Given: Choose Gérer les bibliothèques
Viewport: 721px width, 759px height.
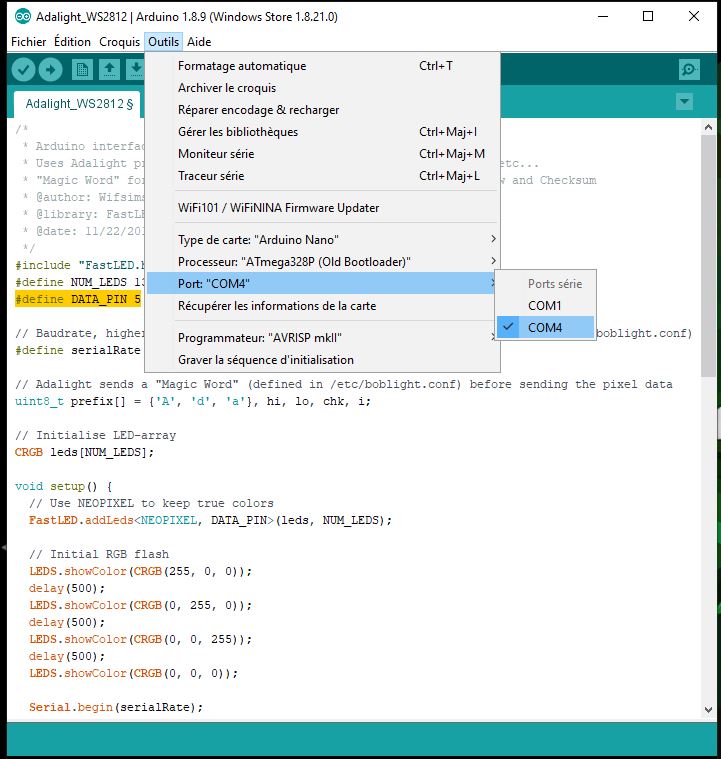Looking at the screenshot, I should [323, 132].
